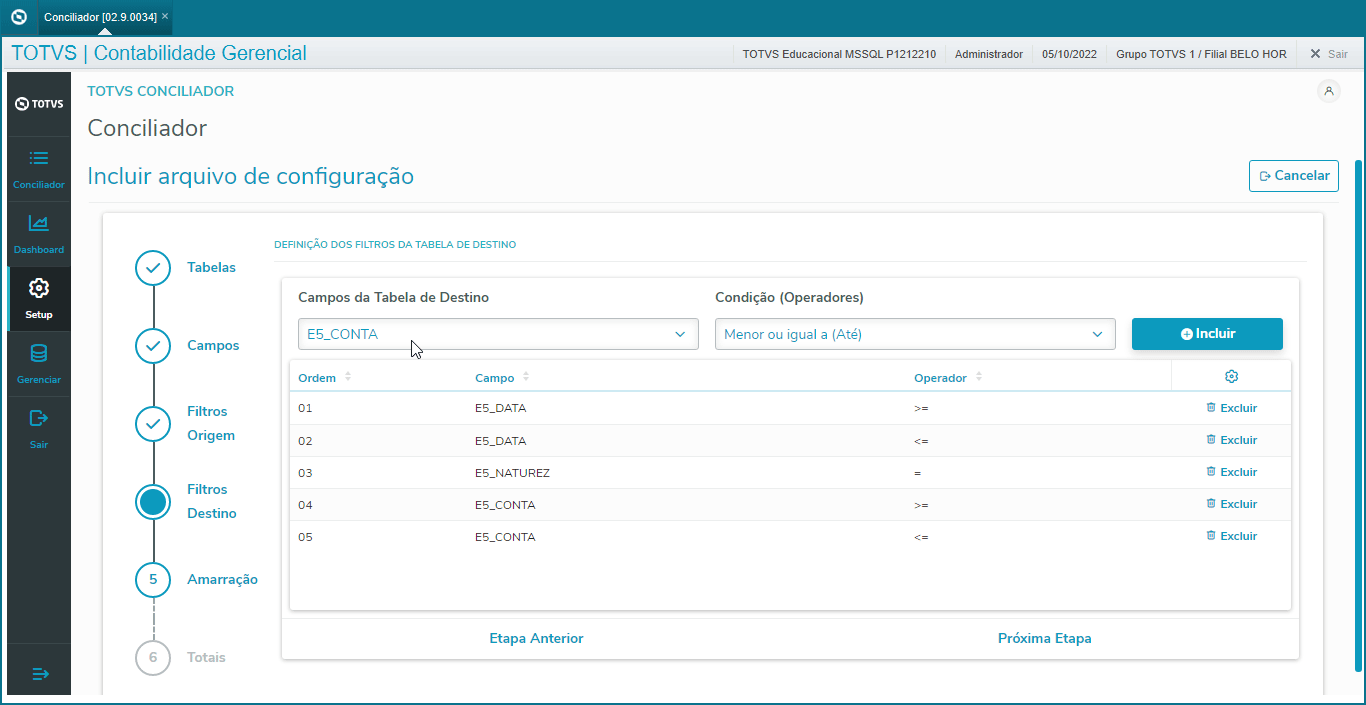
Task: Open Campos da Tabela de Destino dropdown
Action: point(498,334)
